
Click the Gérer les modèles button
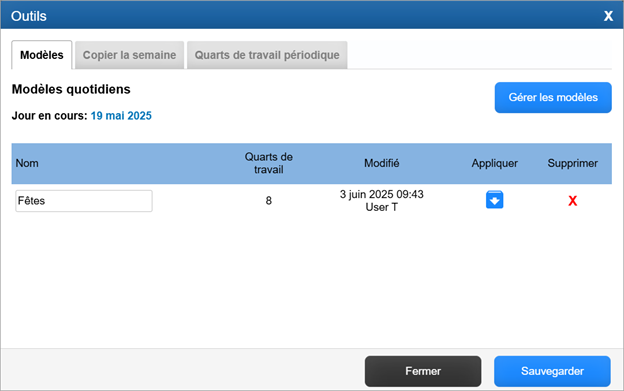553,97
